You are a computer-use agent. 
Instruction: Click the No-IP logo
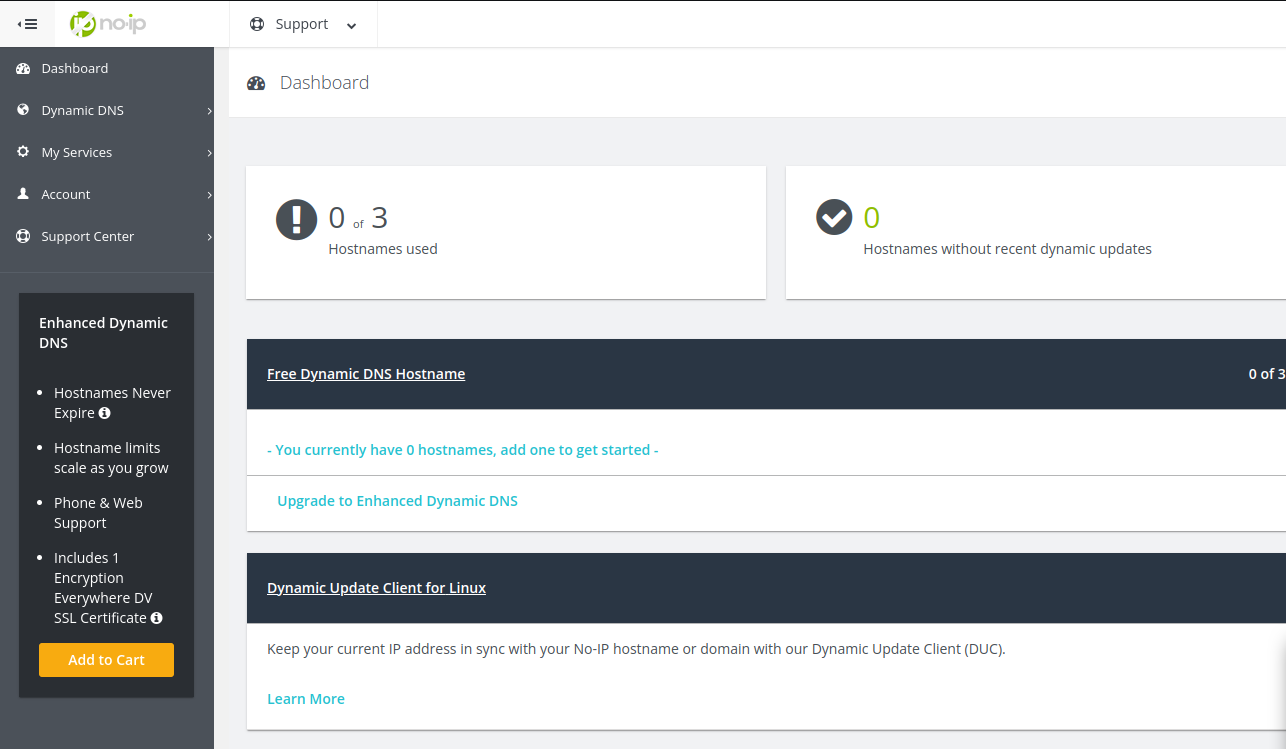(x=107, y=24)
